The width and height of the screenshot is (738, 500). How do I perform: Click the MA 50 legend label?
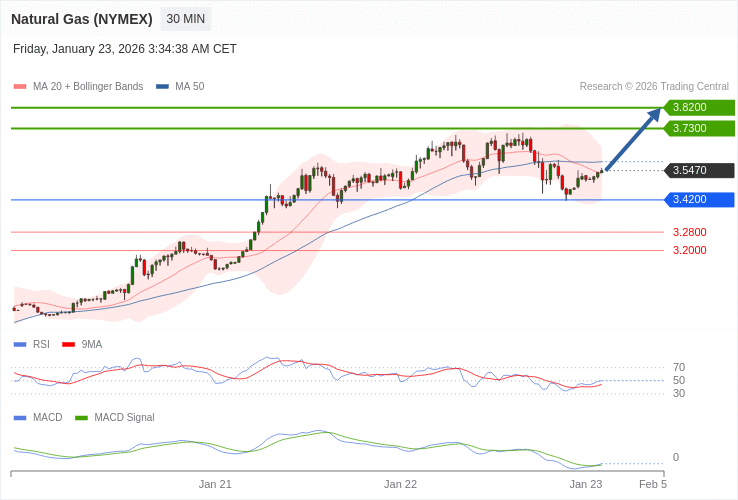coord(190,87)
